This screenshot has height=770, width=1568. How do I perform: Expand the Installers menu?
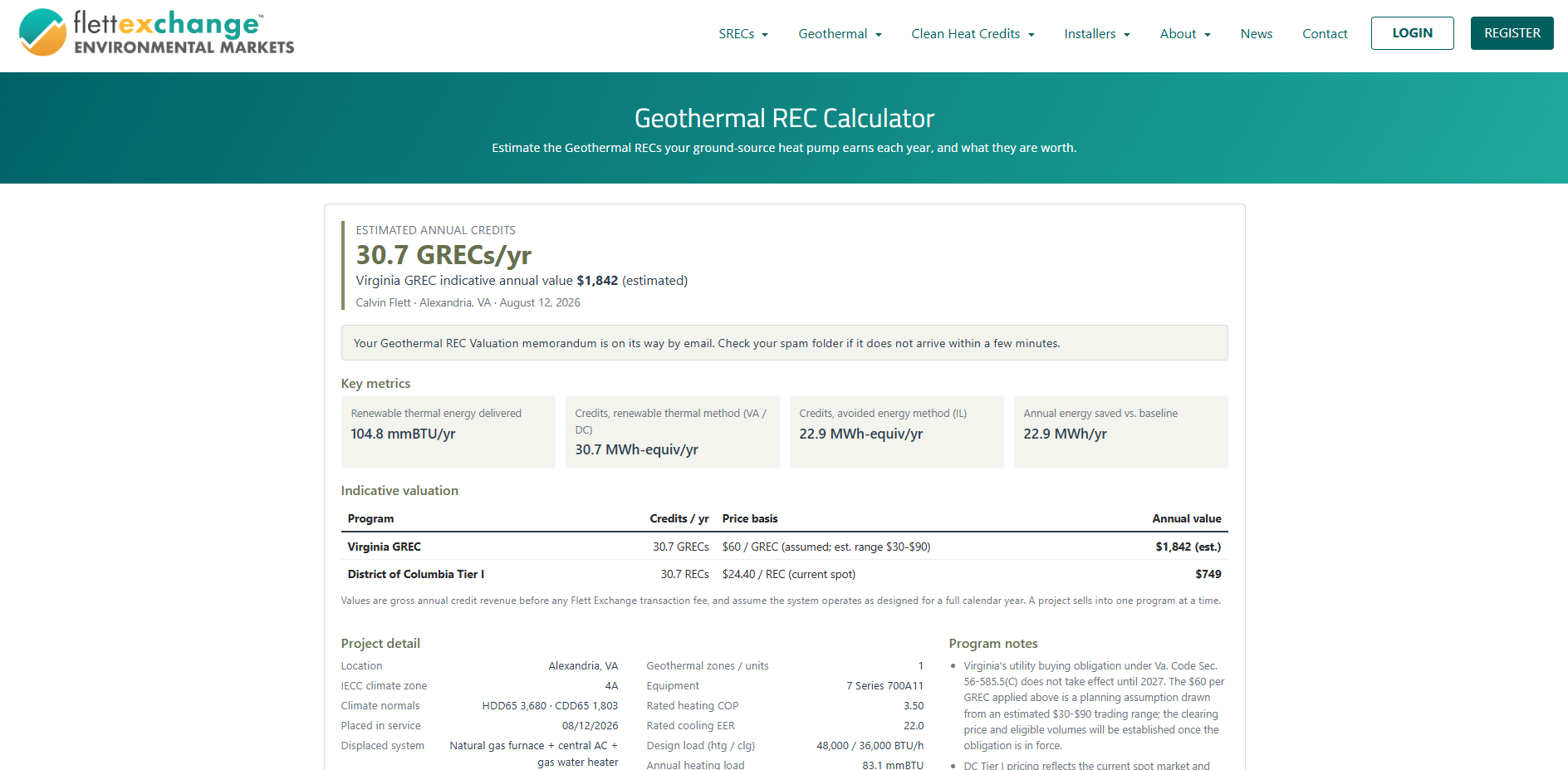click(x=1097, y=34)
